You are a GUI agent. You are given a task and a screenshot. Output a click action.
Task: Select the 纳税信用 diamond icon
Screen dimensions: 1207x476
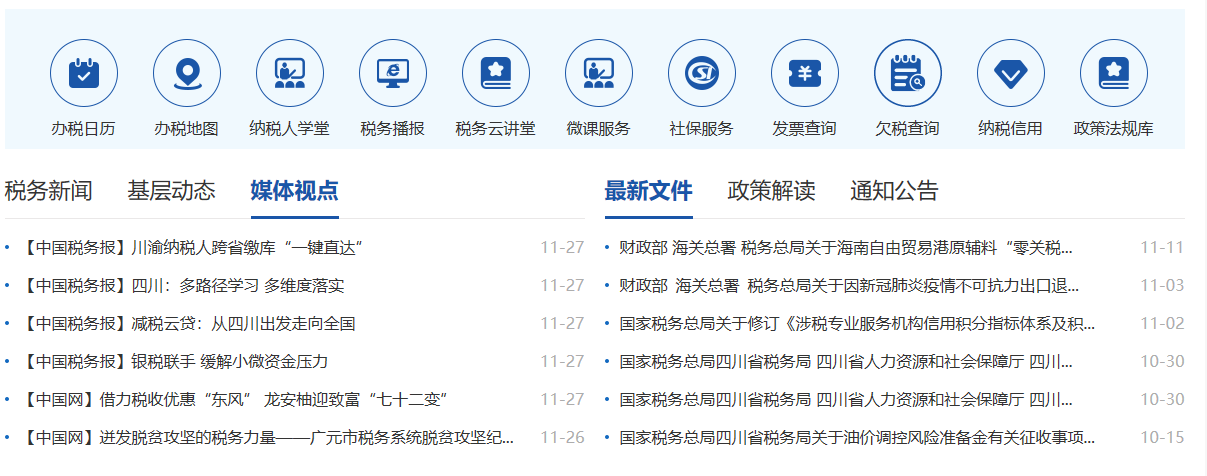[1011, 74]
